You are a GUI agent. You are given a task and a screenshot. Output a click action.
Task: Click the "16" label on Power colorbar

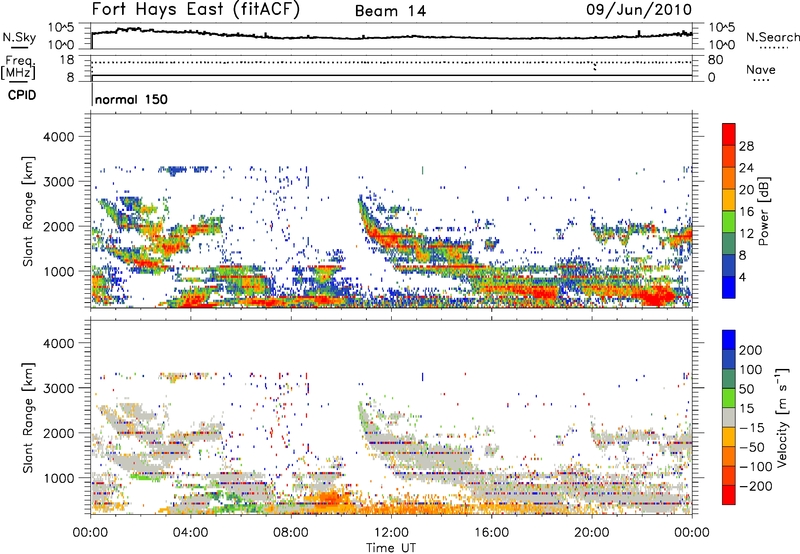(x=746, y=212)
